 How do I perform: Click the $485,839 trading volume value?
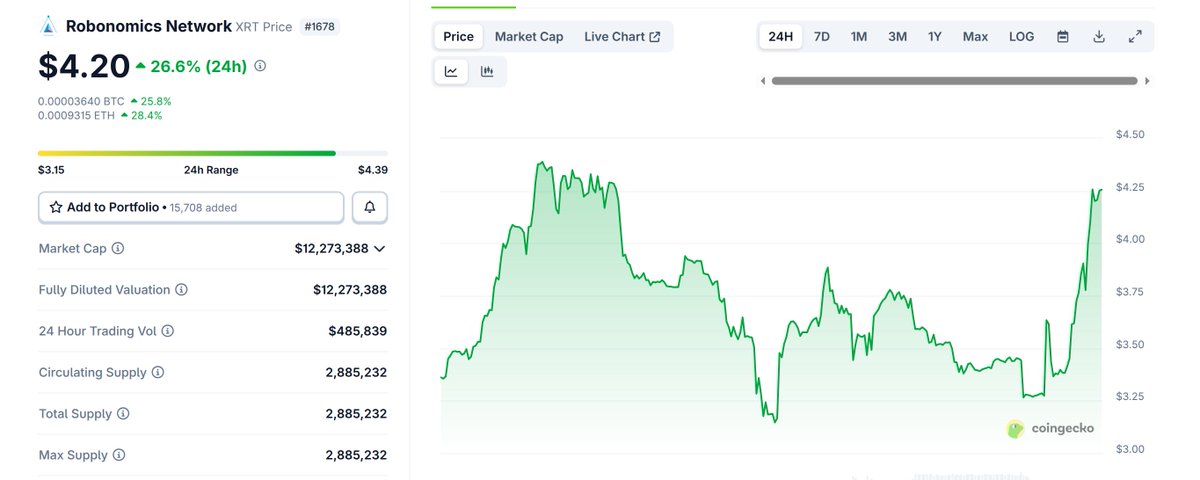(x=357, y=331)
